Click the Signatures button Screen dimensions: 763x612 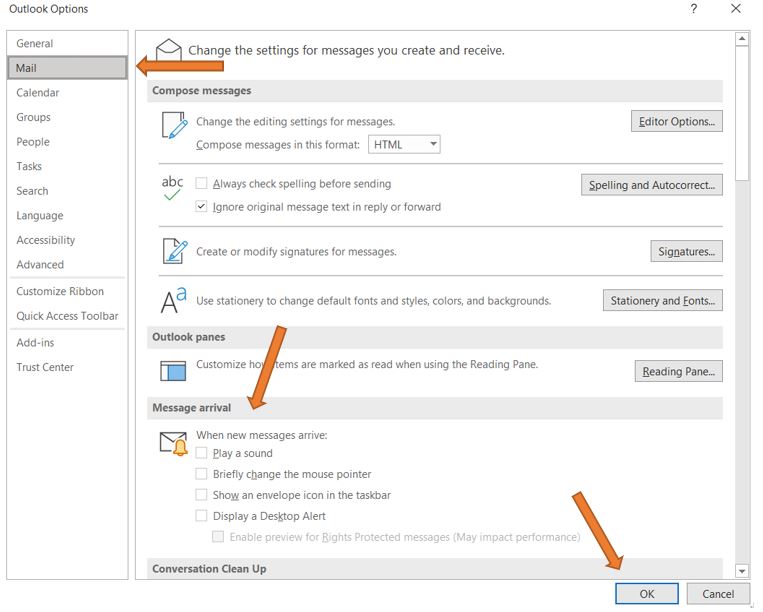686,251
